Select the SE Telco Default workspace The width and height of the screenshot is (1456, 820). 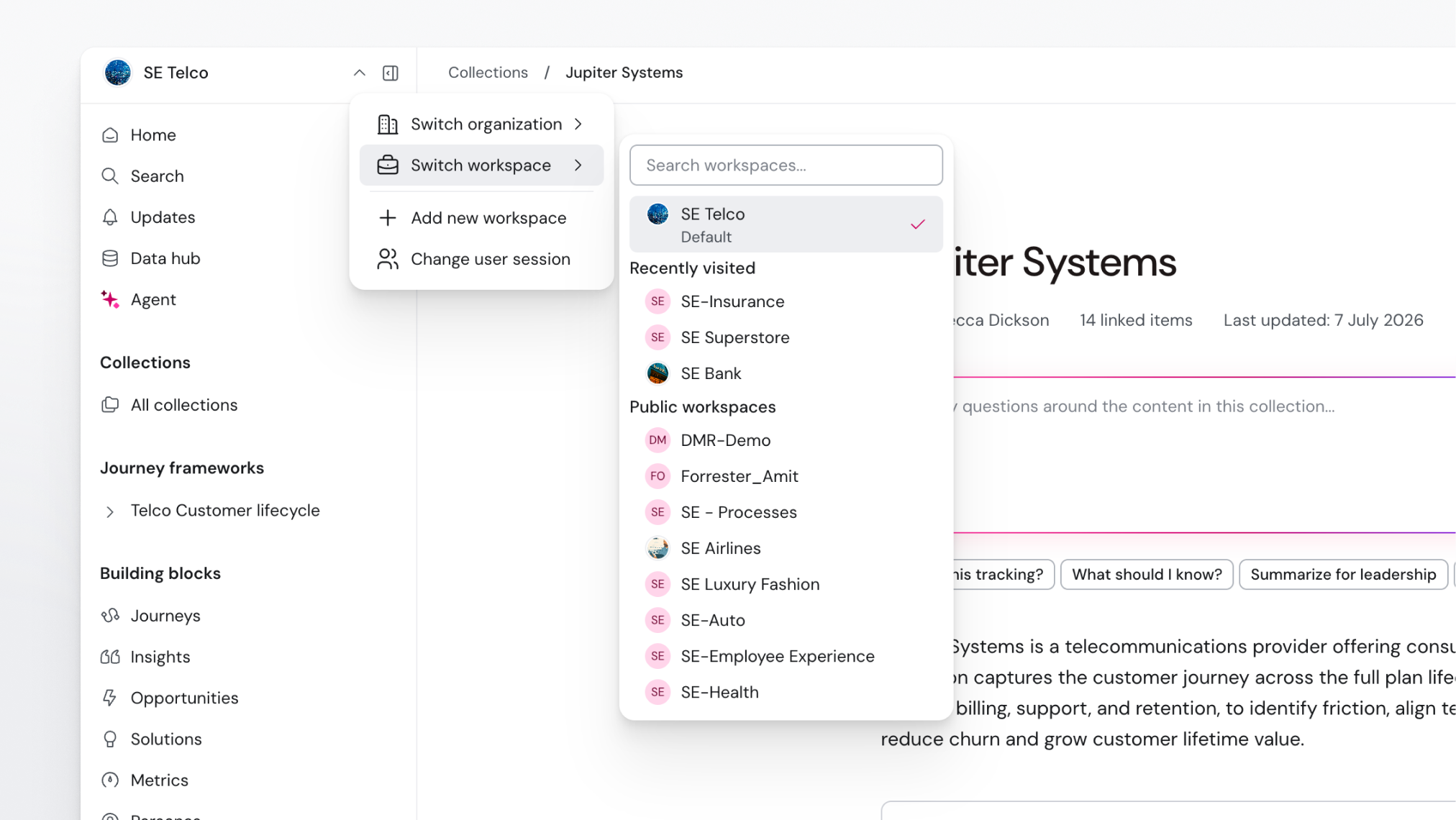tap(786, 224)
